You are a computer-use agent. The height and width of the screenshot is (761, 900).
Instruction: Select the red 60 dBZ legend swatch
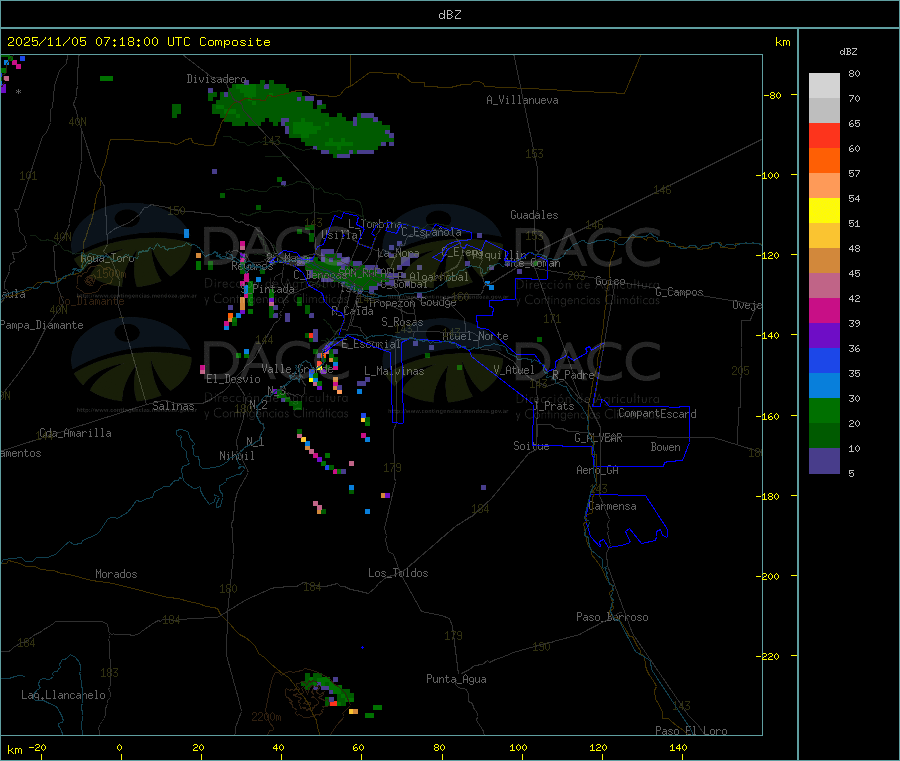point(824,135)
